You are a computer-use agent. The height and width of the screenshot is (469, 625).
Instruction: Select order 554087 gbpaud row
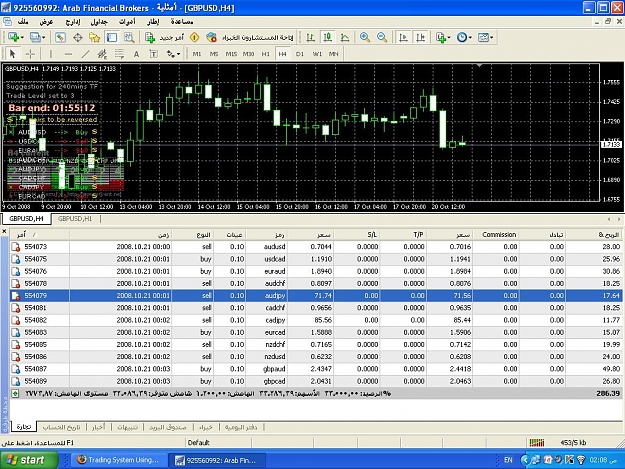[x=315, y=369]
